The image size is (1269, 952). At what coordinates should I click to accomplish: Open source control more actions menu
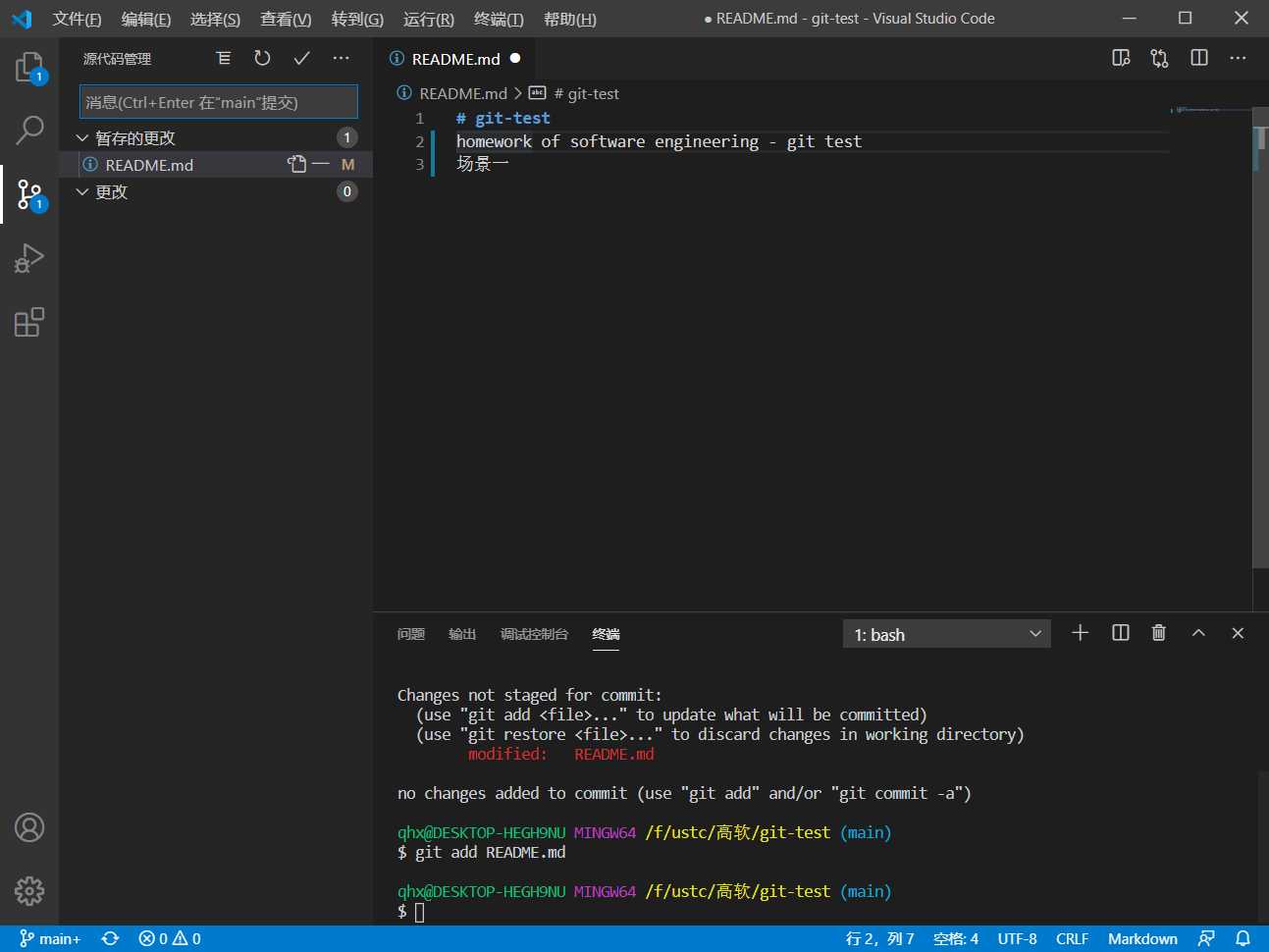coord(341,58)
